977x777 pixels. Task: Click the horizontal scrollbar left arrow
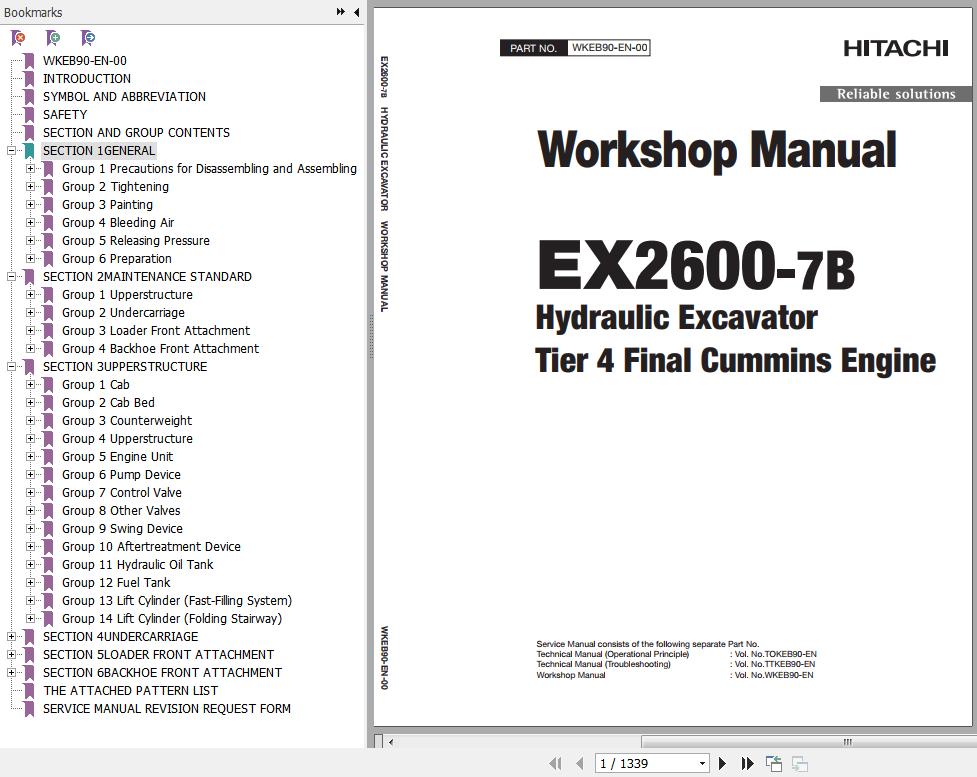tap(391, 742)
